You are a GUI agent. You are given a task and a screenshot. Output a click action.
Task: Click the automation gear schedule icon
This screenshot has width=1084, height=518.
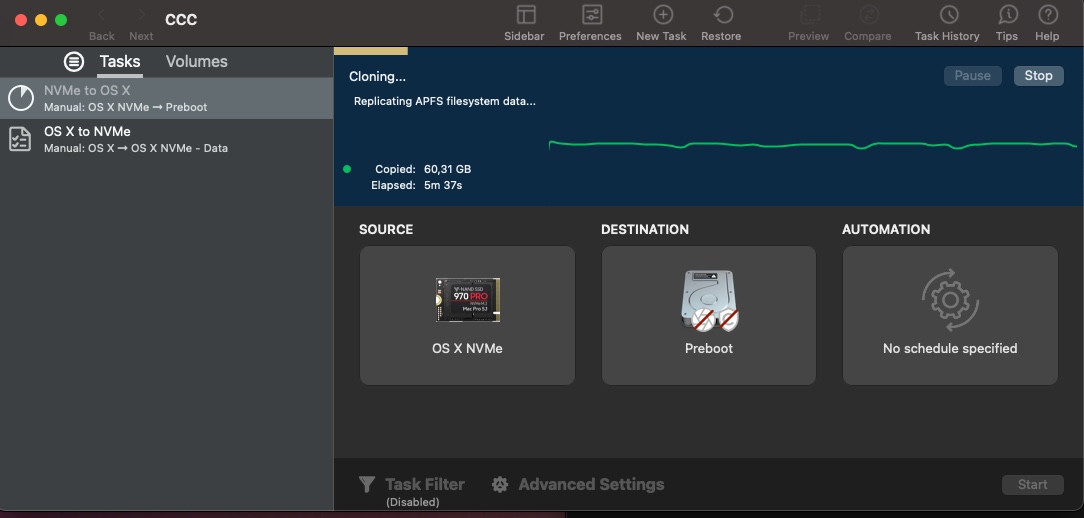[950, 300]
